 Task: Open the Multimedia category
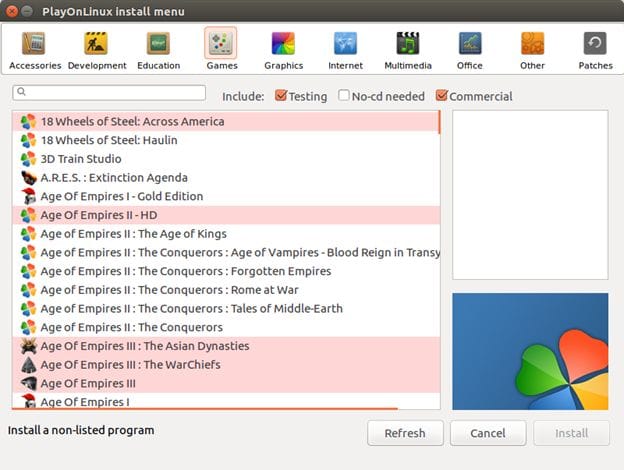(408, 50)
